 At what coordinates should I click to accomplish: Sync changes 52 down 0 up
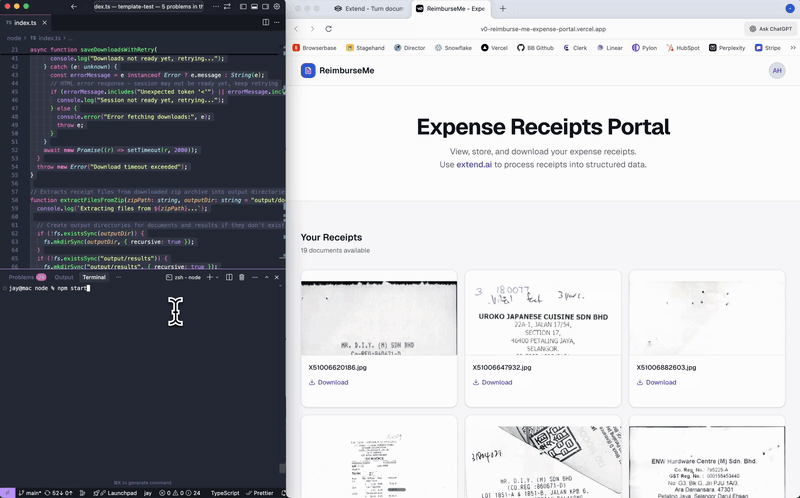tap(59, 493)
